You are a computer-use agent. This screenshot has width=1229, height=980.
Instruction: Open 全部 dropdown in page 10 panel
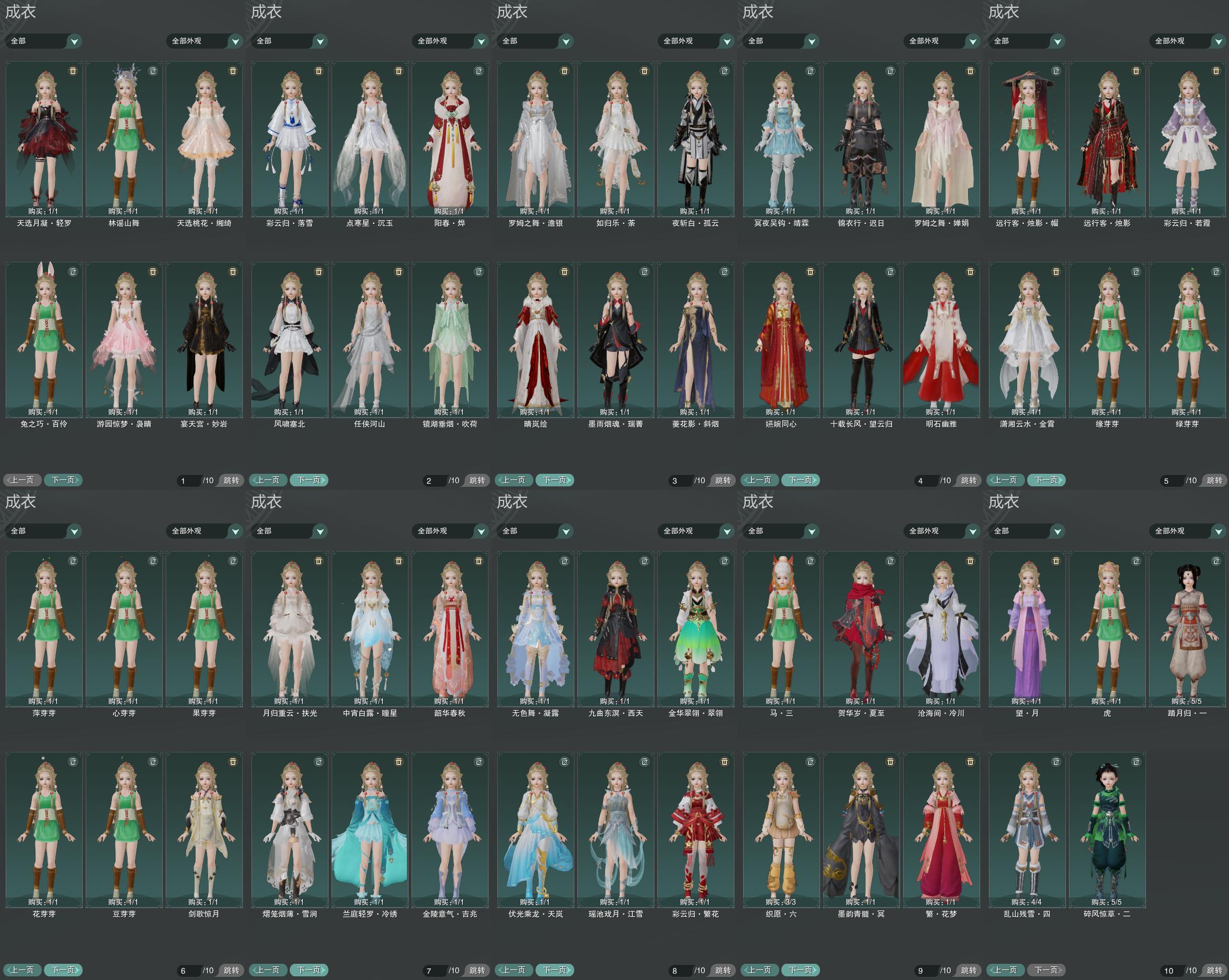(x=1057, y=531)
